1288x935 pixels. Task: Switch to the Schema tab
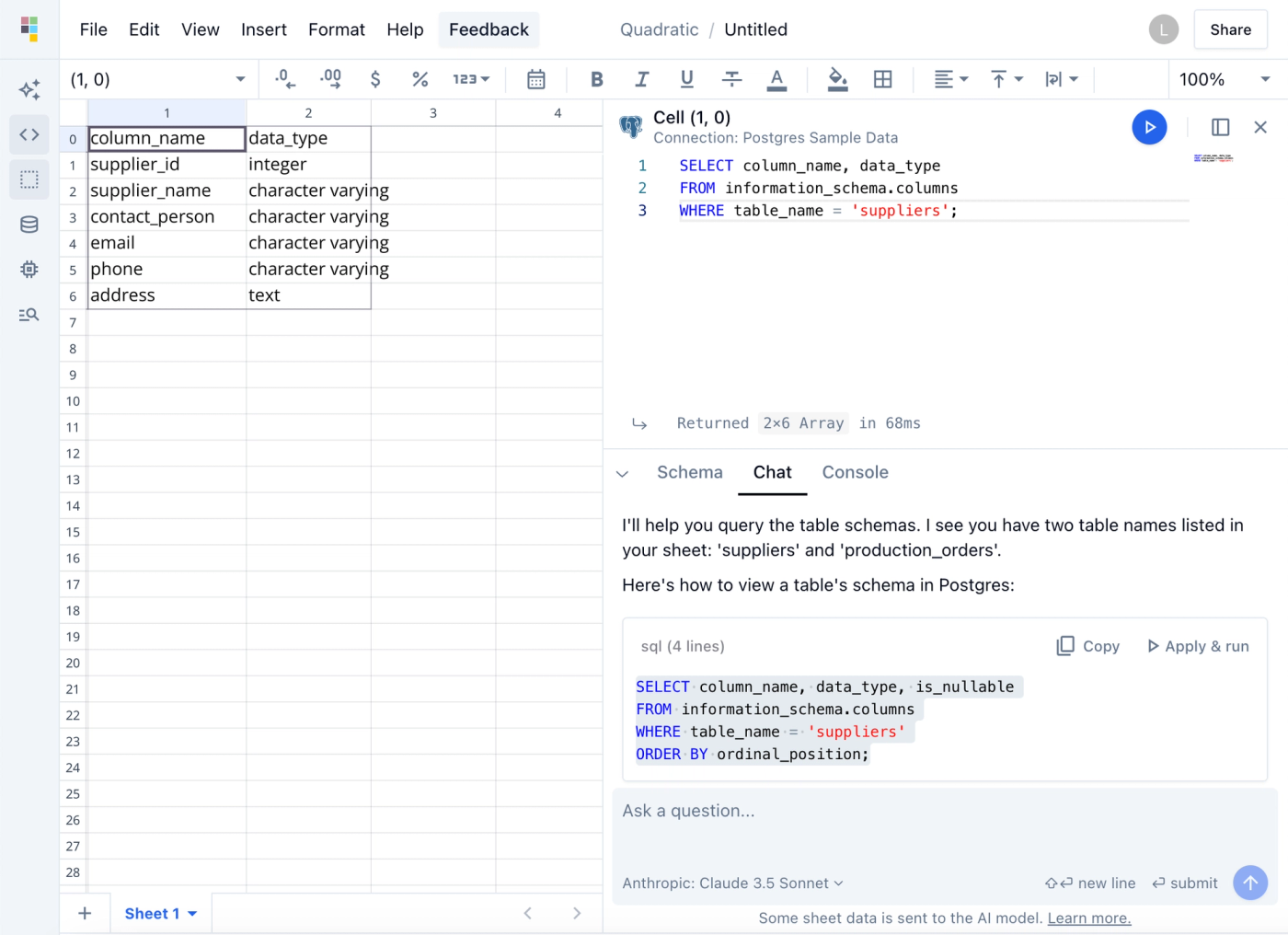(690, 472)
